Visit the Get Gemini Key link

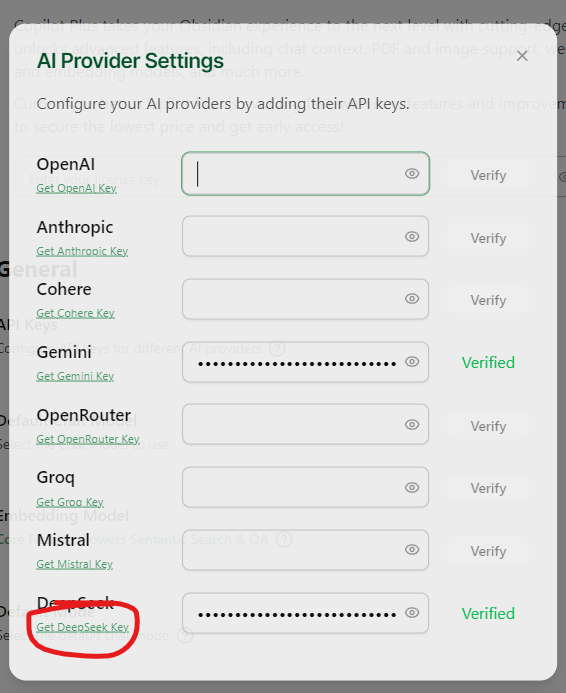tap(75, 376)
